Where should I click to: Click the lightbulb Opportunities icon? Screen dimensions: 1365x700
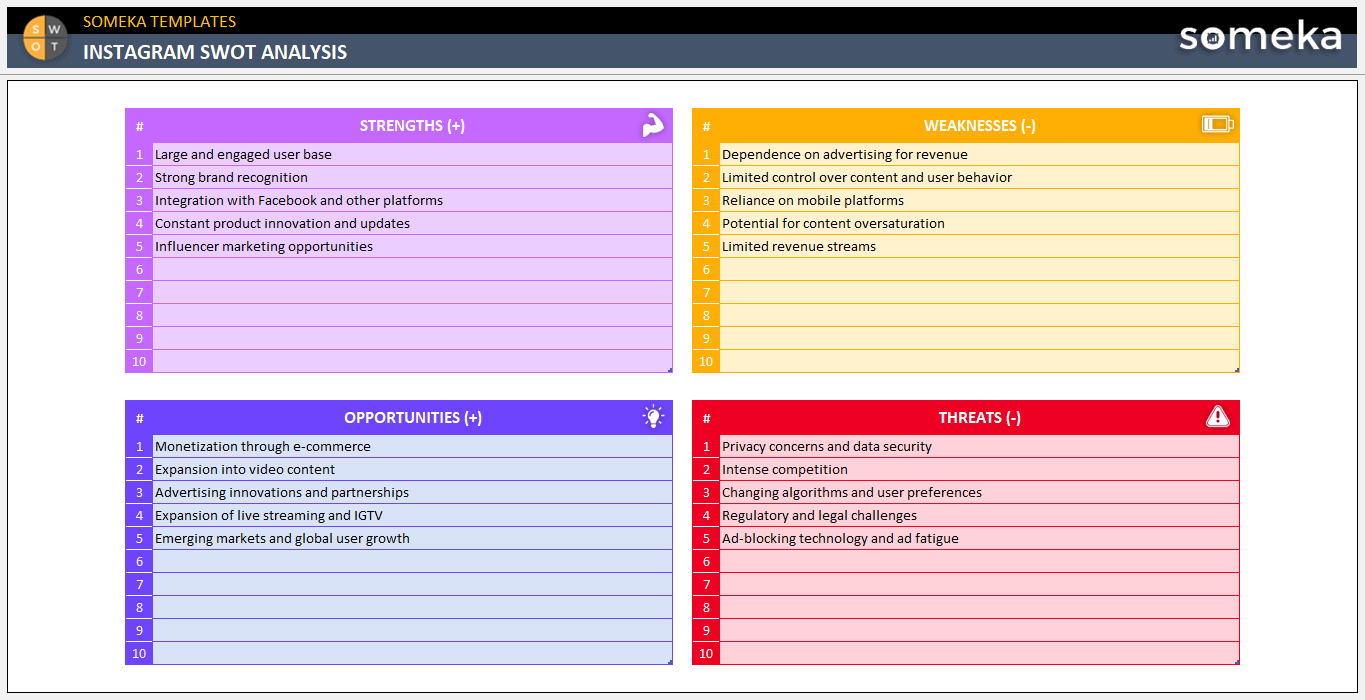coord(653,417)
